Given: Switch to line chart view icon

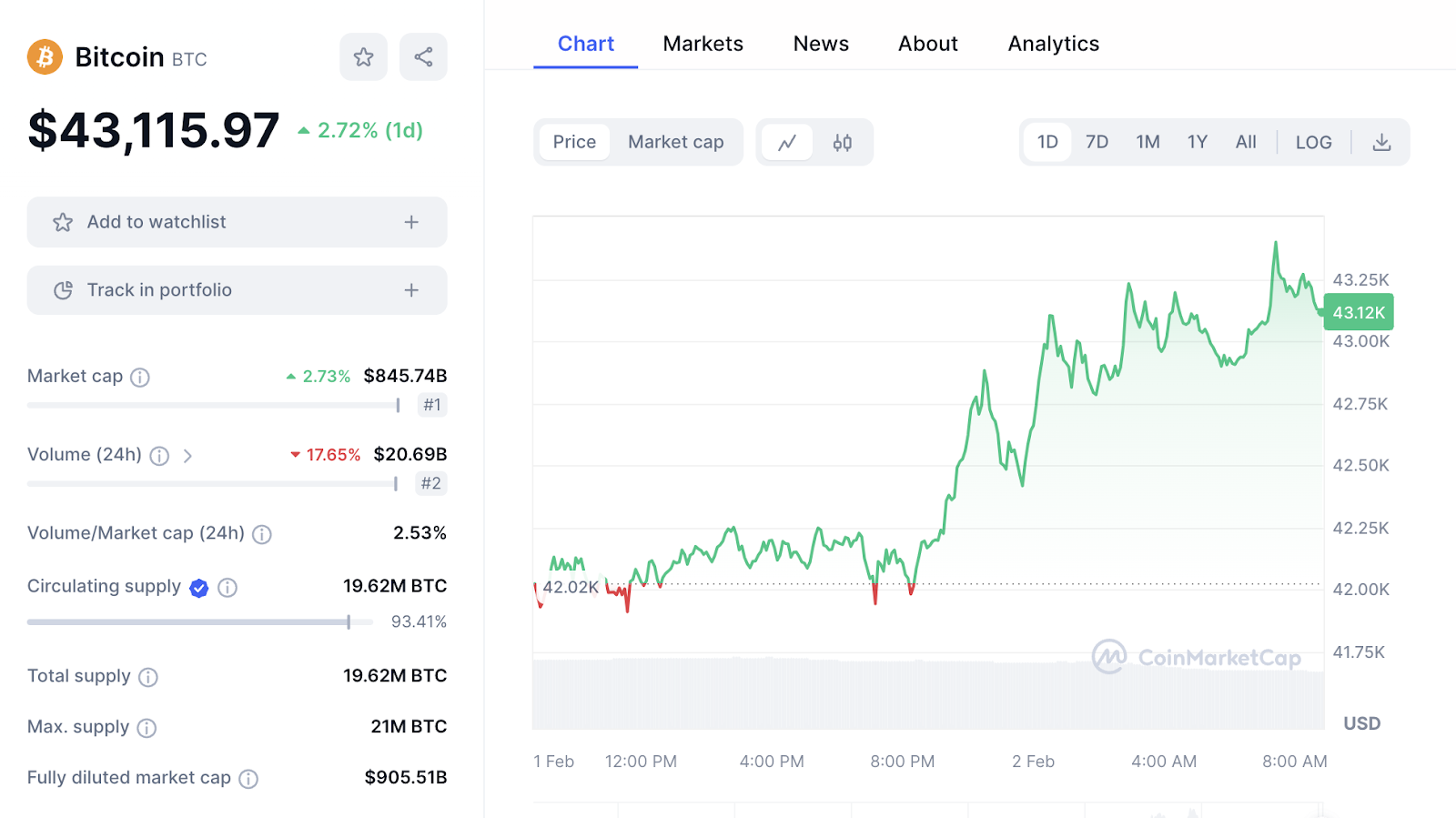Looking at the screenshot, I should tap(787, 143).
